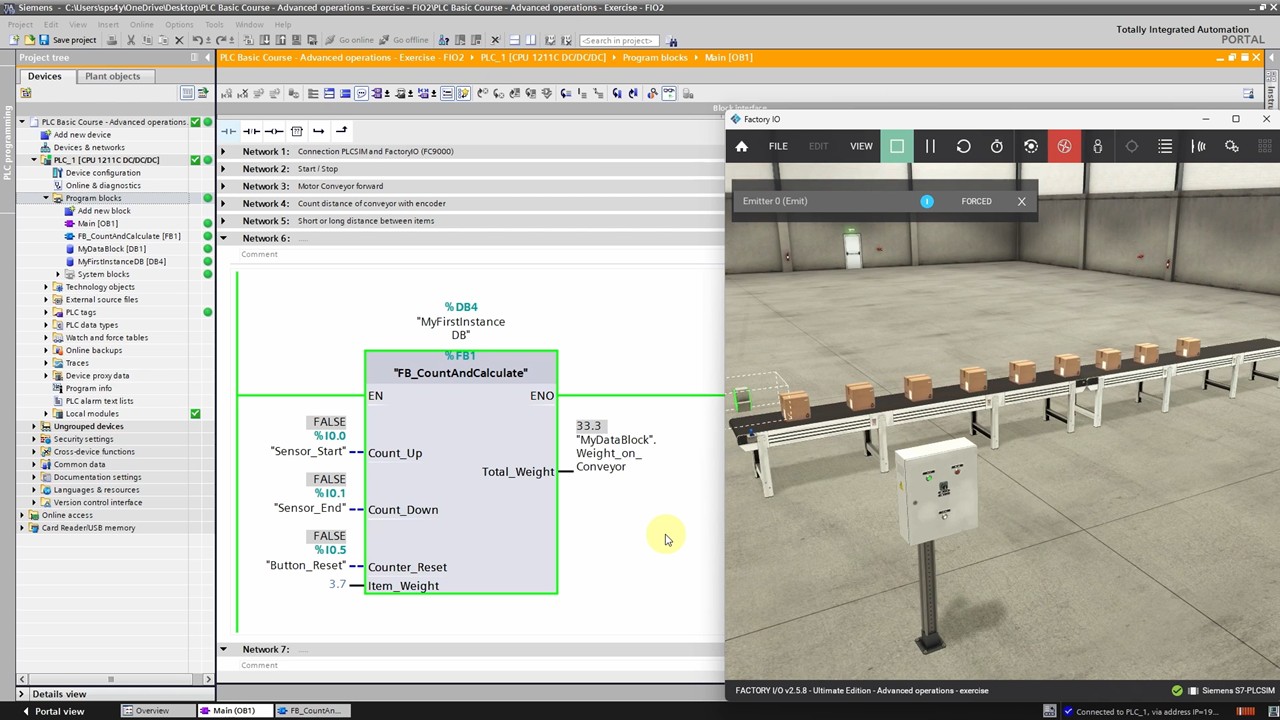Viewport: 1280px width, 720px height.
Task: Click the delete X icon in toolbar
Action: pyautogui.click(x=179, y=40)
